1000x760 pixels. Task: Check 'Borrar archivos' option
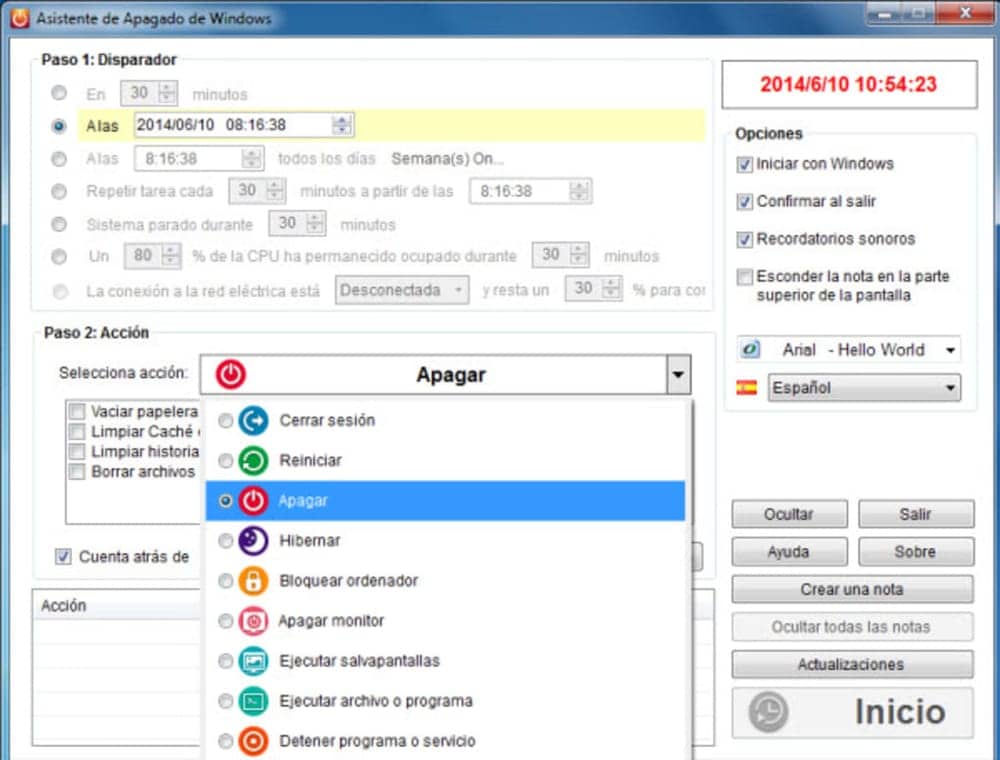click(77, 472)
